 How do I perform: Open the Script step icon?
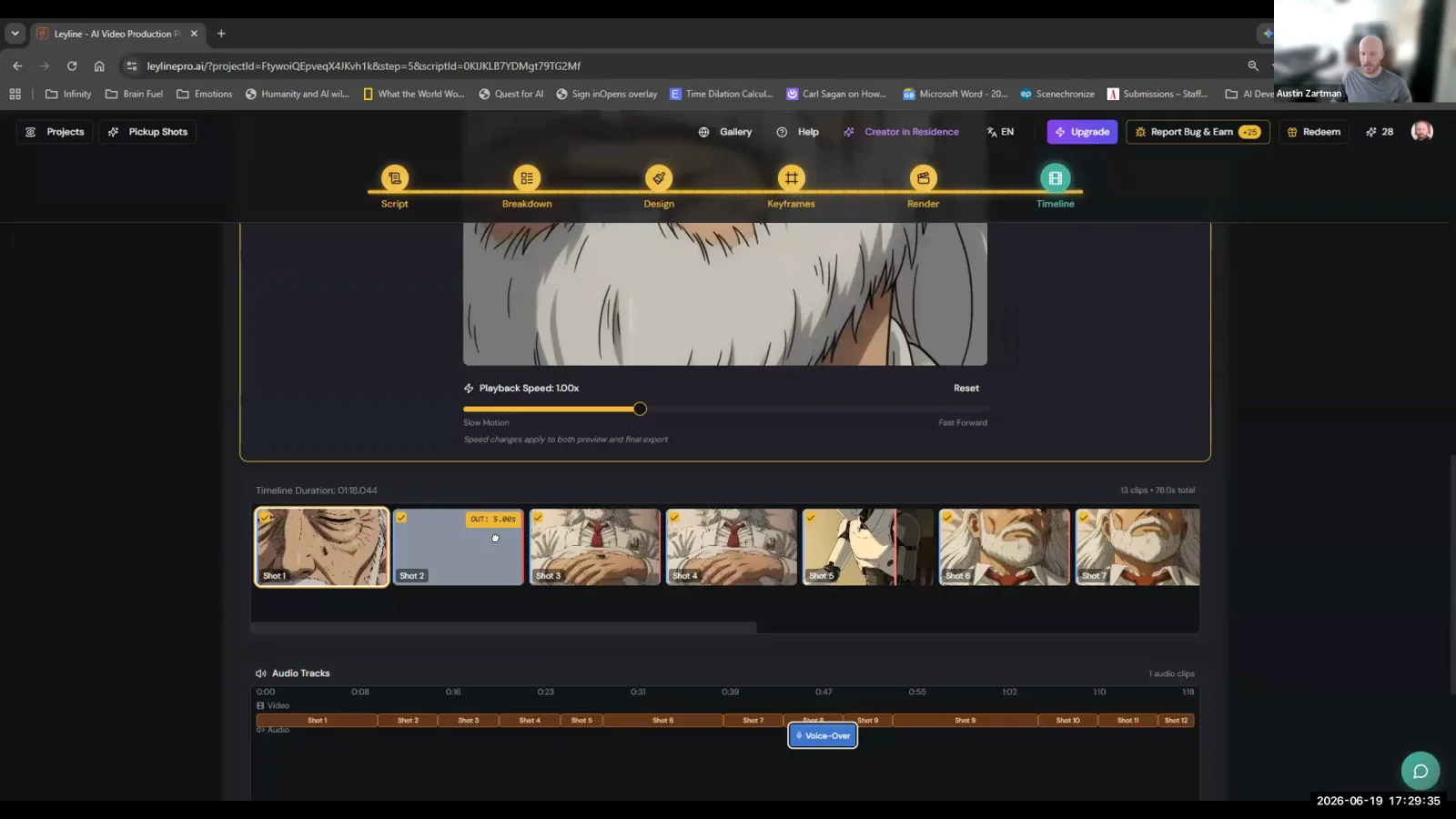[x=394, y=178]
